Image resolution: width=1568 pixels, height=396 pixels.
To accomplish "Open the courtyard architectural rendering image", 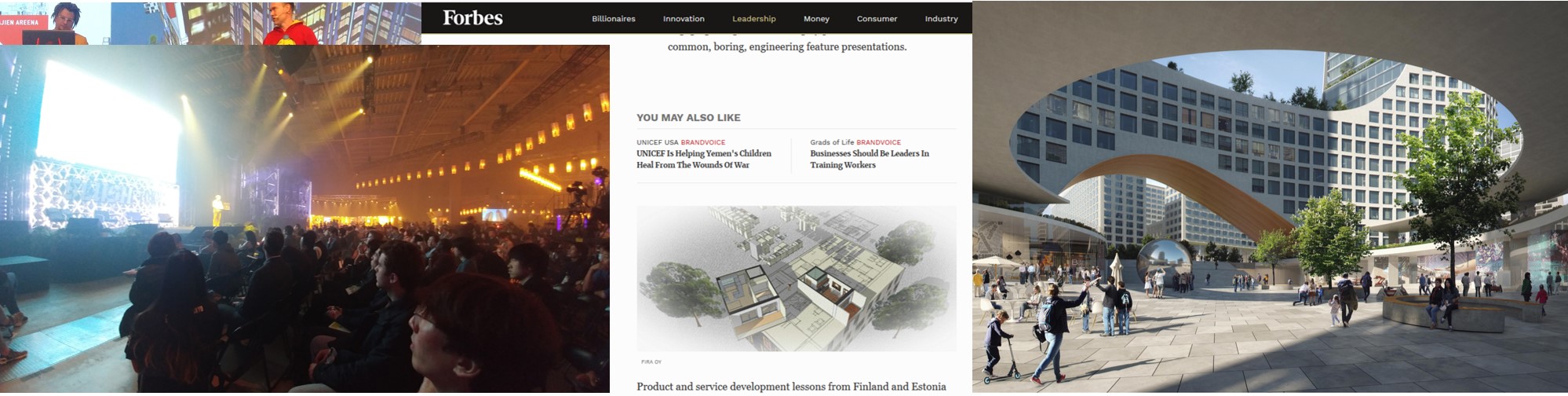I will click(1270, 196).
